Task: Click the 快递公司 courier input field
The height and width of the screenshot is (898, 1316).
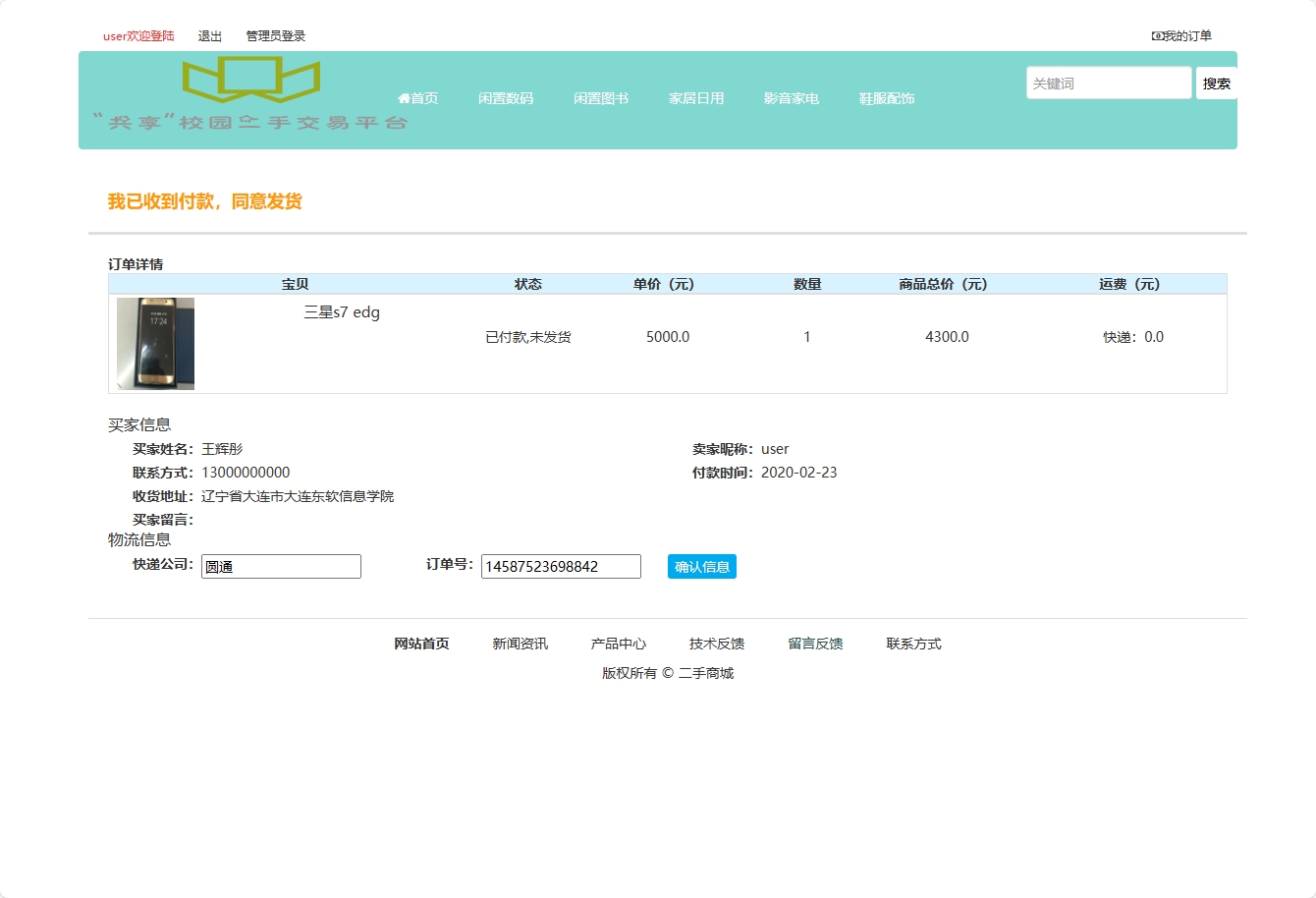Action: [281, 566]
